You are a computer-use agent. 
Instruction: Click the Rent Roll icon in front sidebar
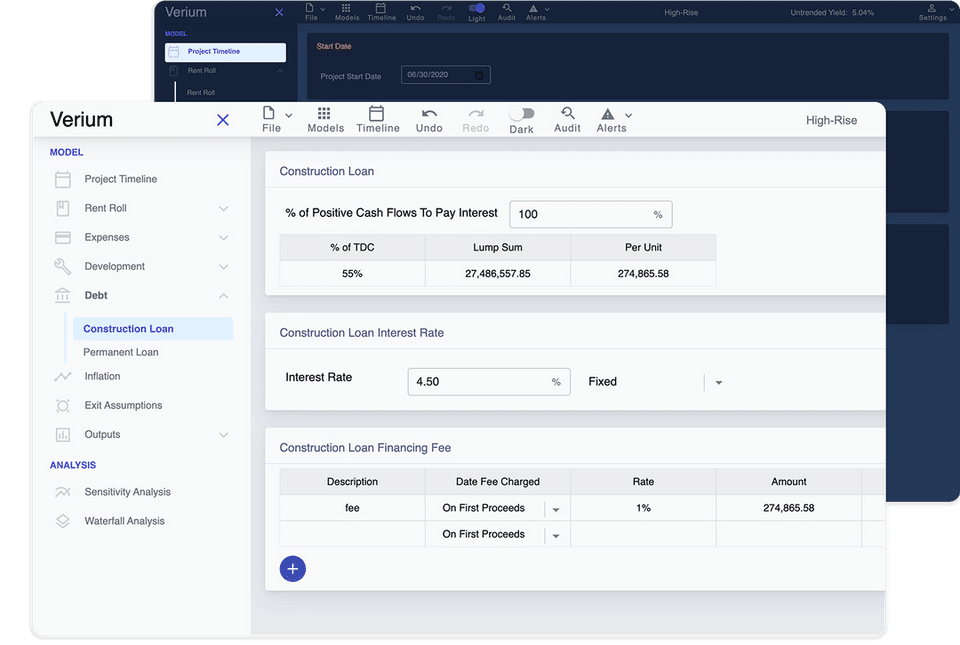62,208
